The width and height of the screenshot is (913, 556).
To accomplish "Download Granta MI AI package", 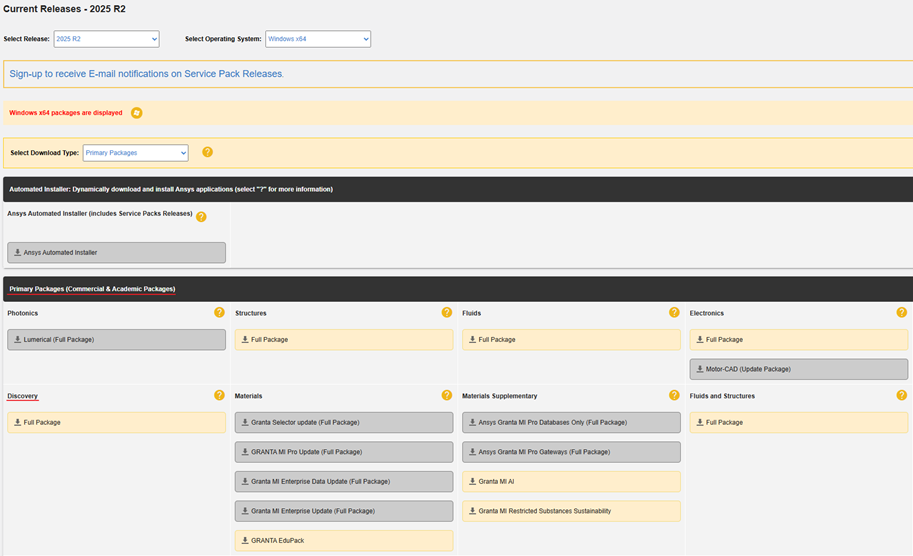I will 571,482.
